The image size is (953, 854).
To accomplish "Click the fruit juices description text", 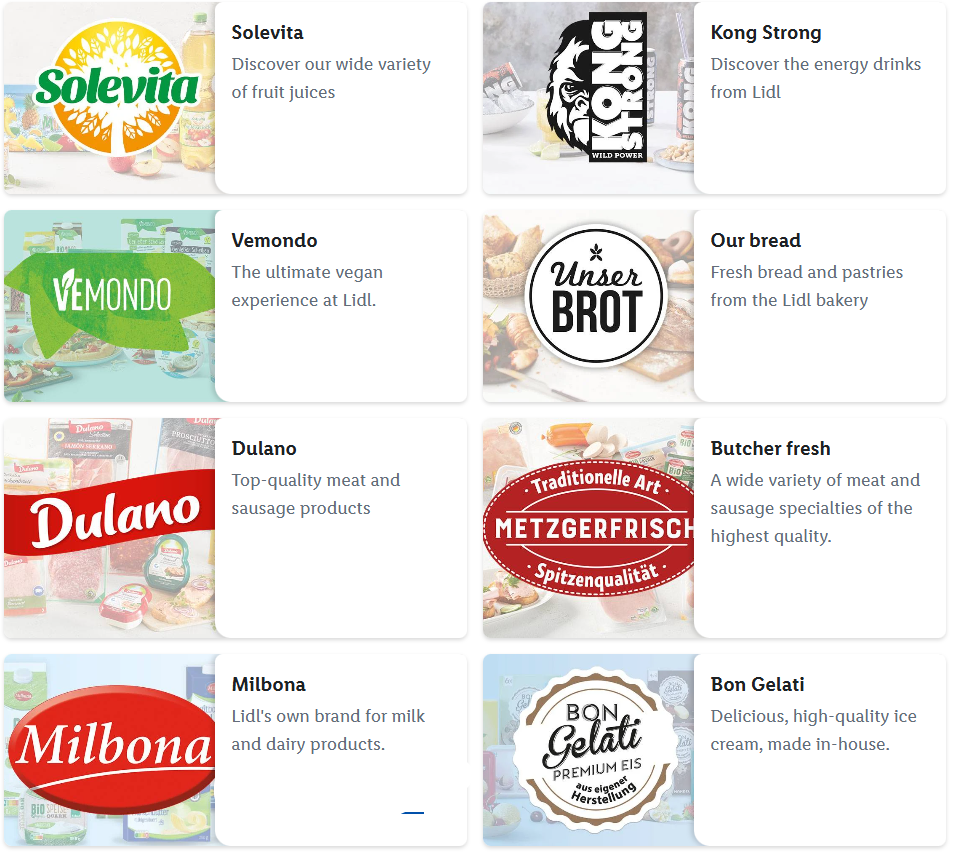I will point(331,78).
